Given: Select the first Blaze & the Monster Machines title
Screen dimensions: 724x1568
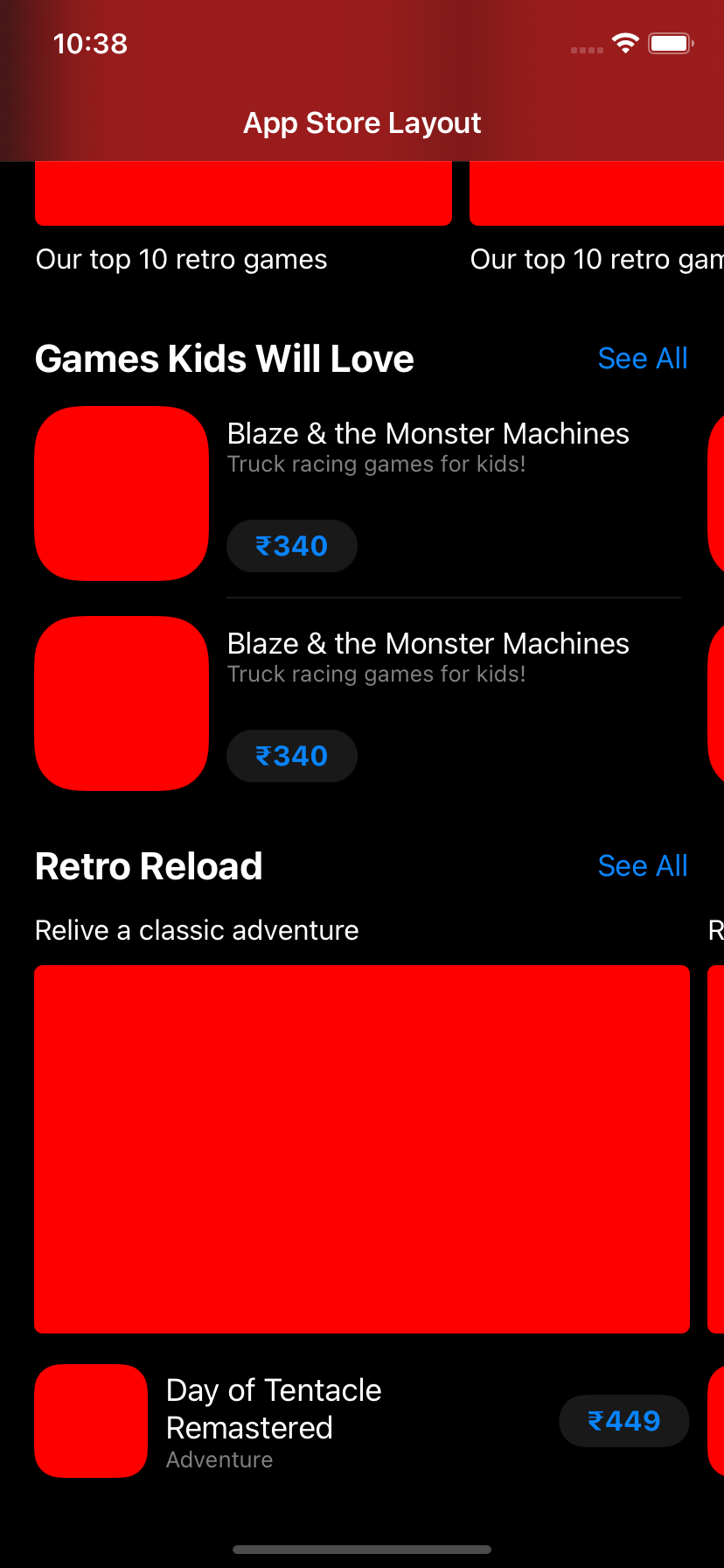Looking at the screenshot, I should point(428,434).
